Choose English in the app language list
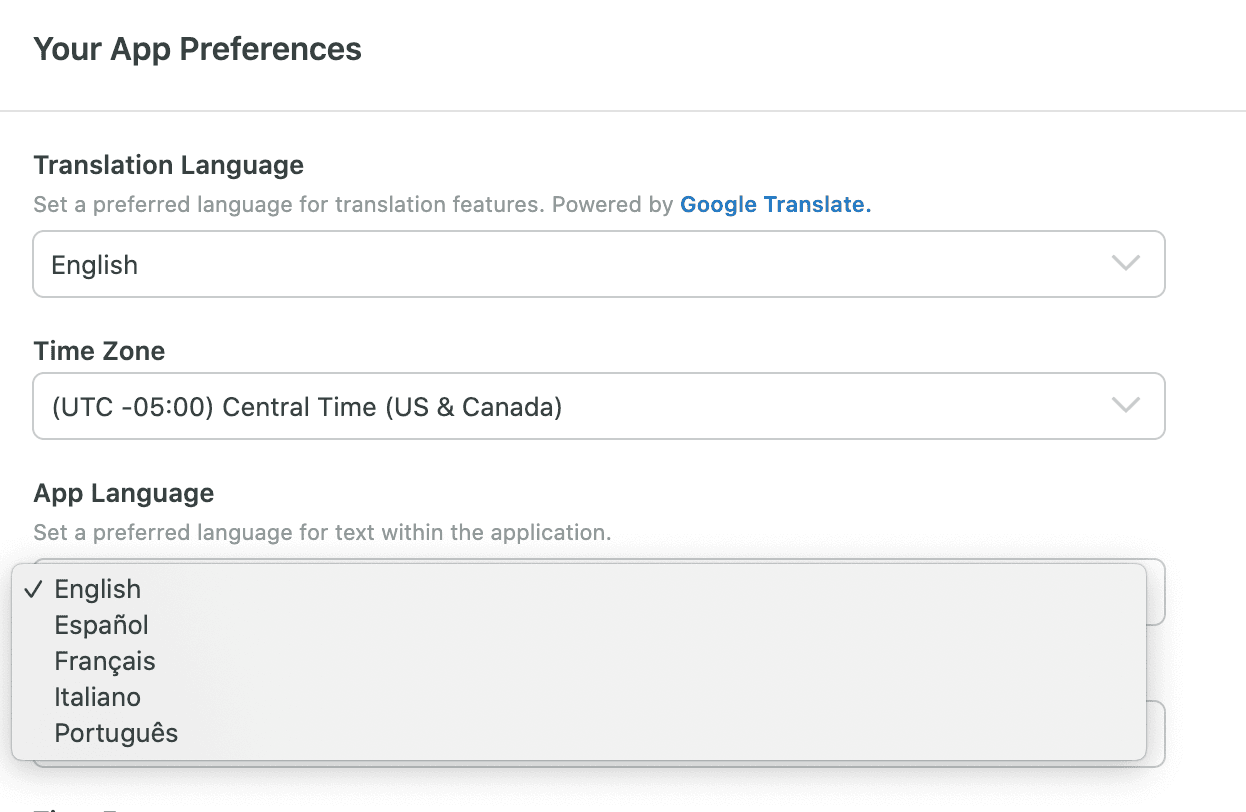The width and height of the screenshot is (1246, 812). point(98,589)
